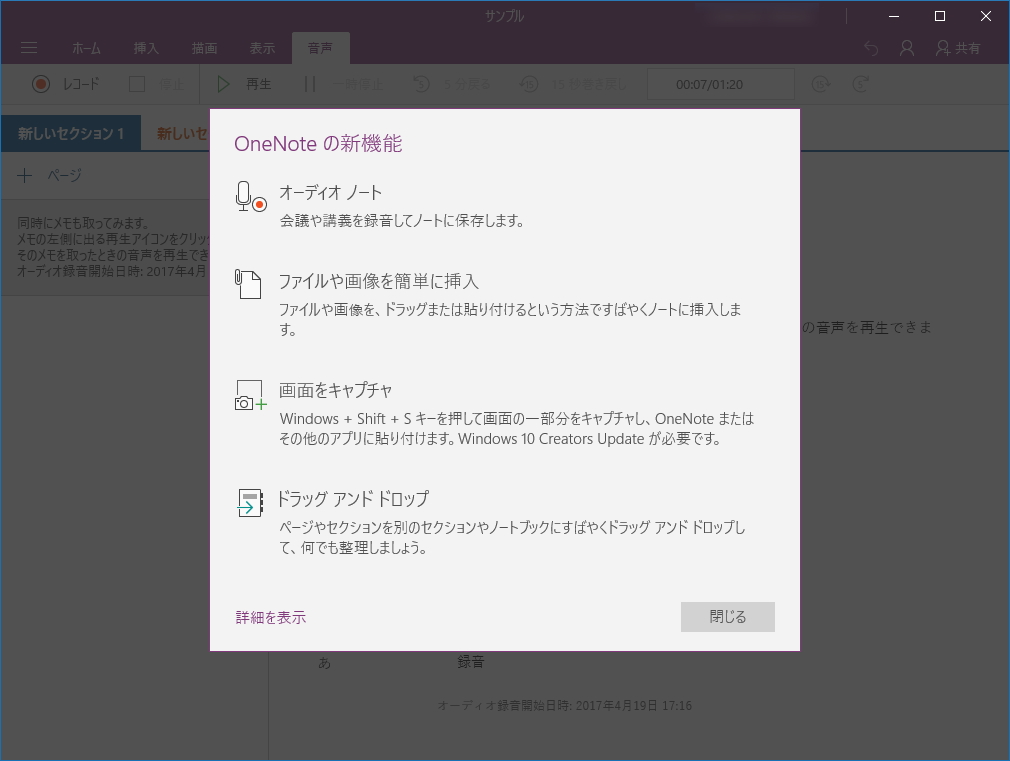The height and width of the screenshot is (761, 1010).
Task: Open the hamburger navigation menu icon
Action: (x=28, y=47)
